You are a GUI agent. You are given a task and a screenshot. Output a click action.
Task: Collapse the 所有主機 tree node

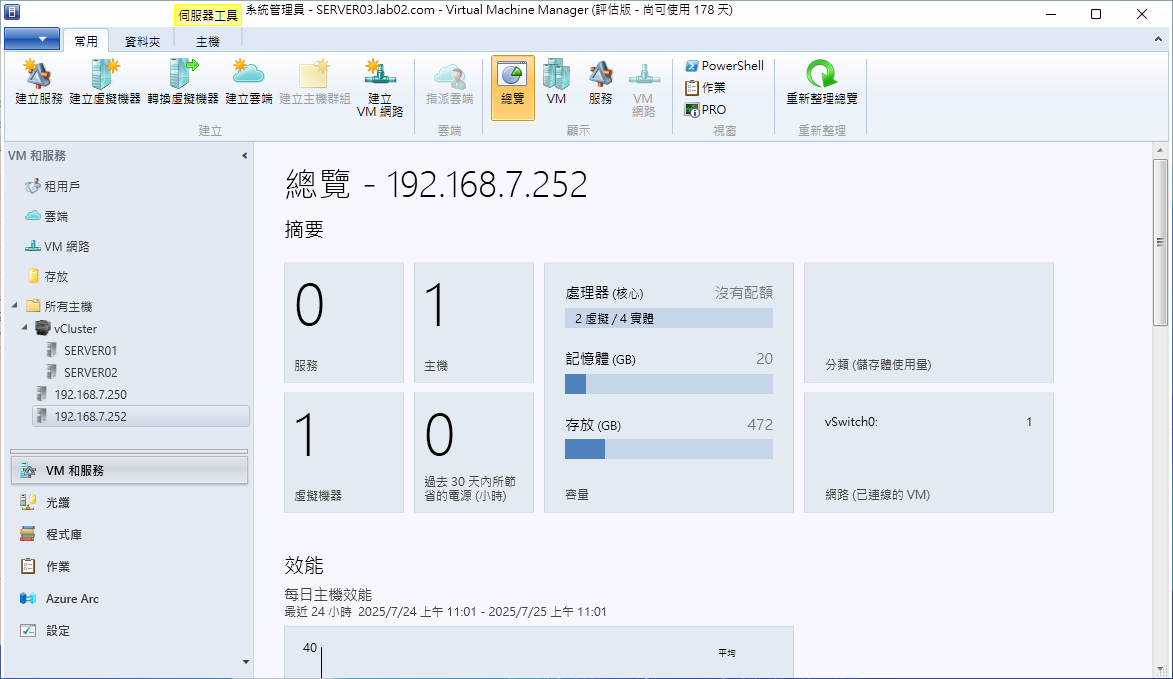14,306
